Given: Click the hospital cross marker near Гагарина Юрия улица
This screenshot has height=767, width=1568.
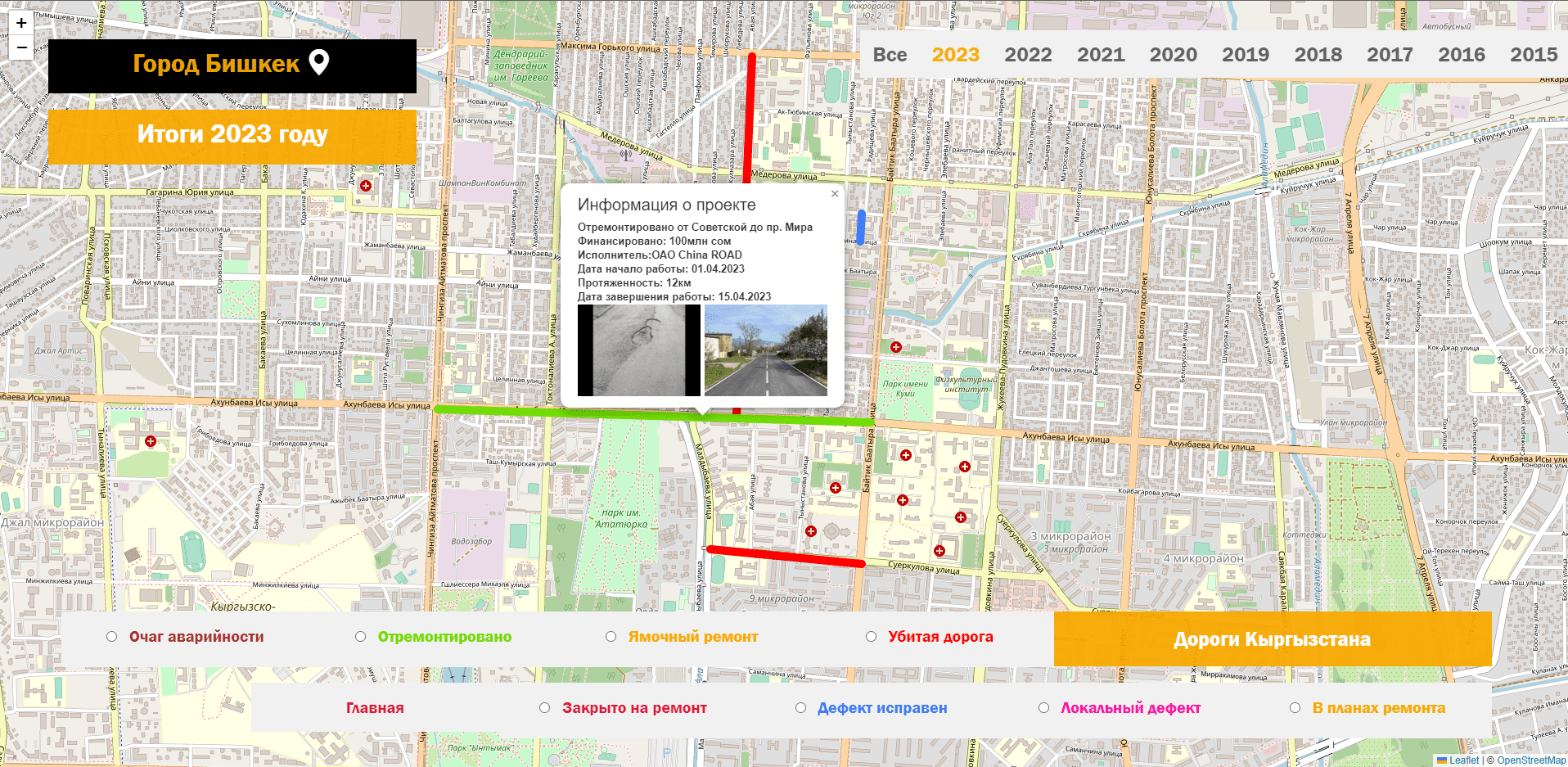Looking at the screenshot, I should click(x=364, y=187).
